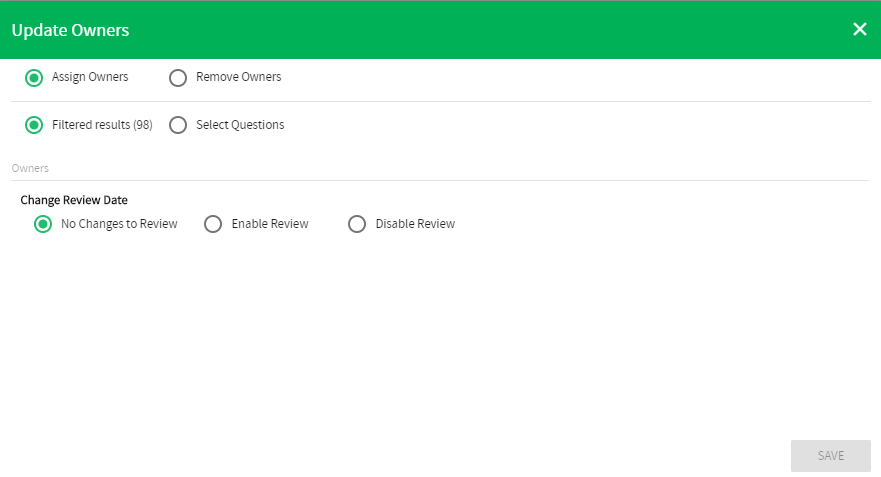Select Filtered results (98) radio button
Image resolution: width=881 pixels, height=477 pixels.
click(x=34, y=125)
